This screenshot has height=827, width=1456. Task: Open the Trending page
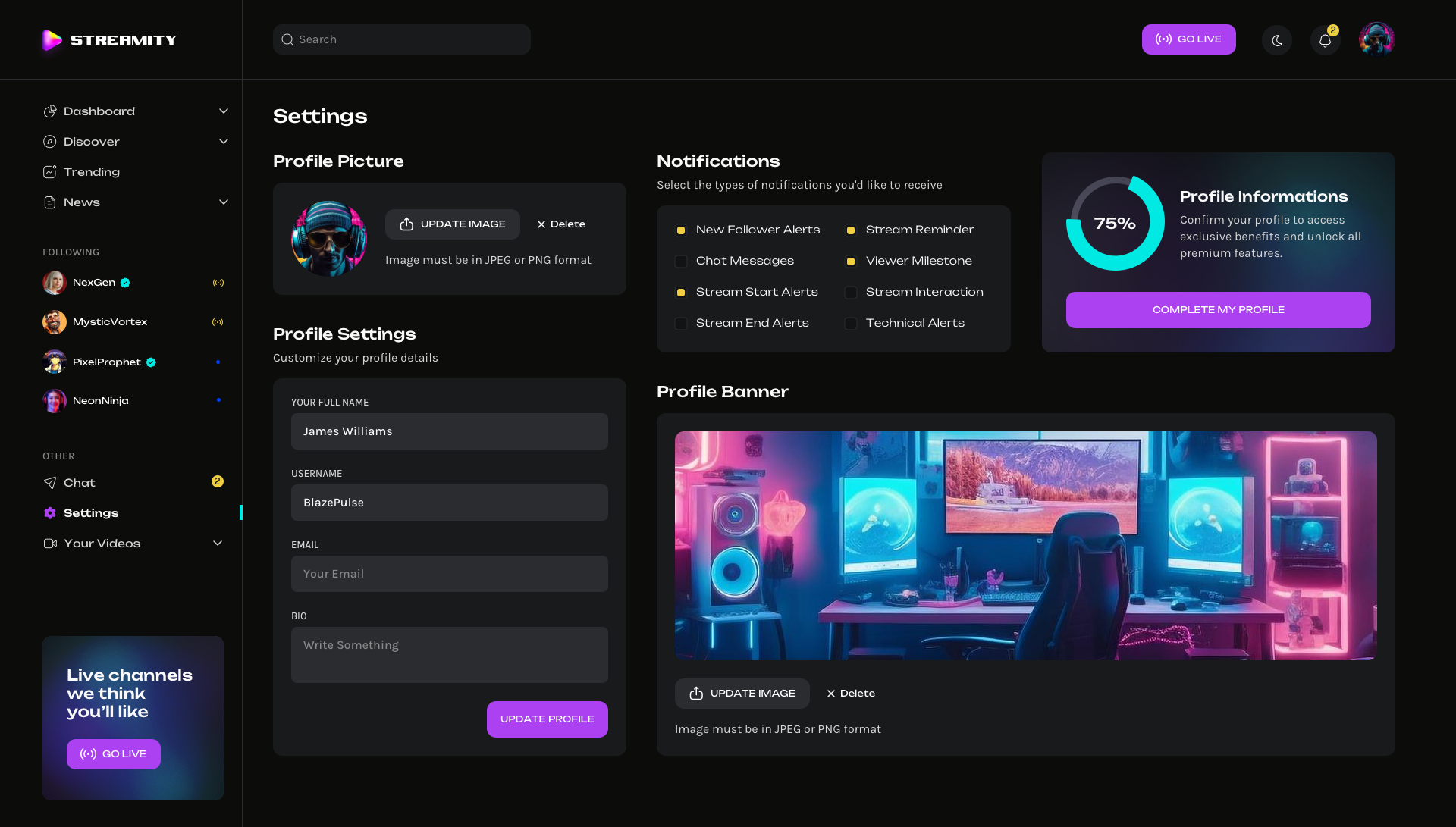pos(91,171)
